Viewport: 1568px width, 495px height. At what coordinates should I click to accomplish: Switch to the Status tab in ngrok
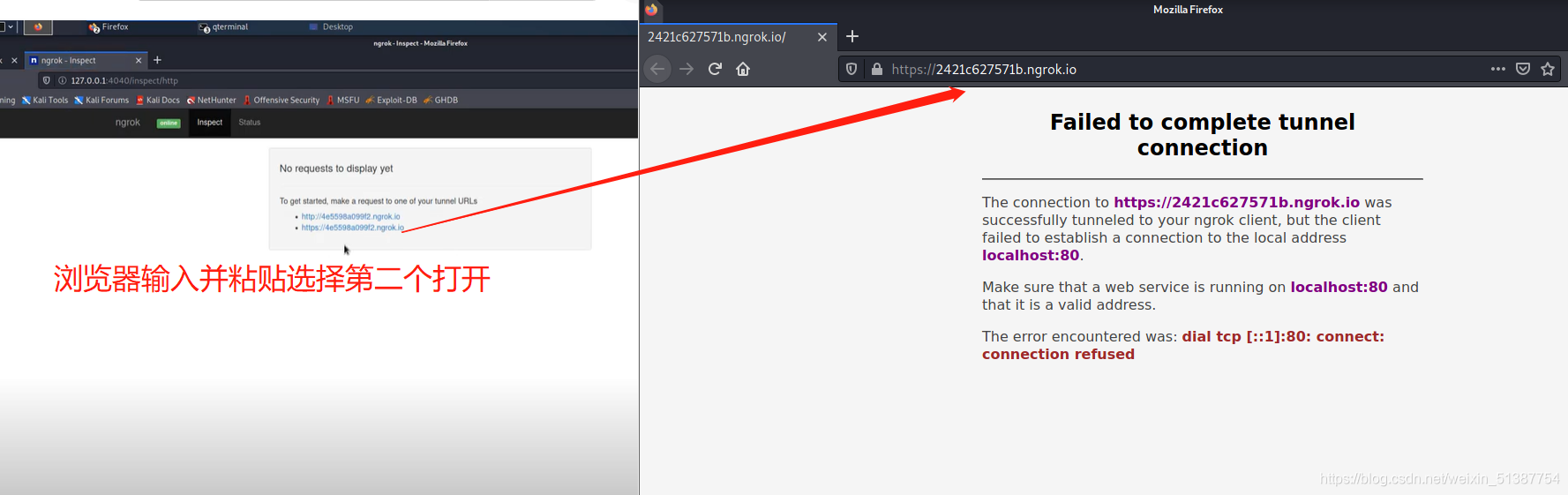tap(250, 123)
